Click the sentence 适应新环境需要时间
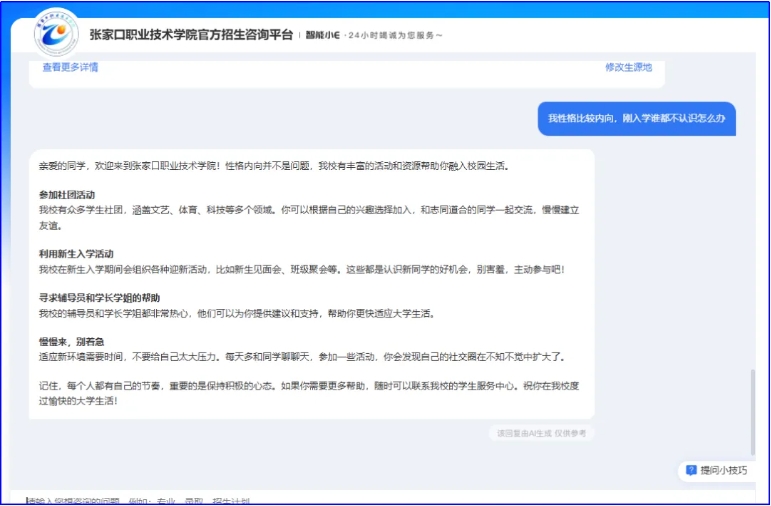This screenshot has height=506, width=771. tap(302, 357)
